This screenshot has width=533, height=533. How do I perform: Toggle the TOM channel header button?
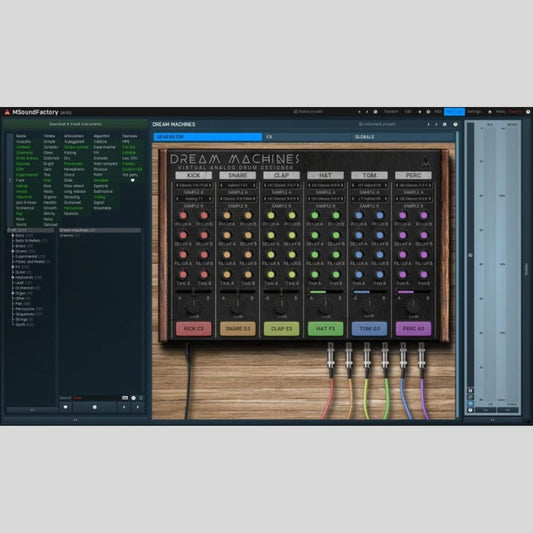(x=369, y=175)
